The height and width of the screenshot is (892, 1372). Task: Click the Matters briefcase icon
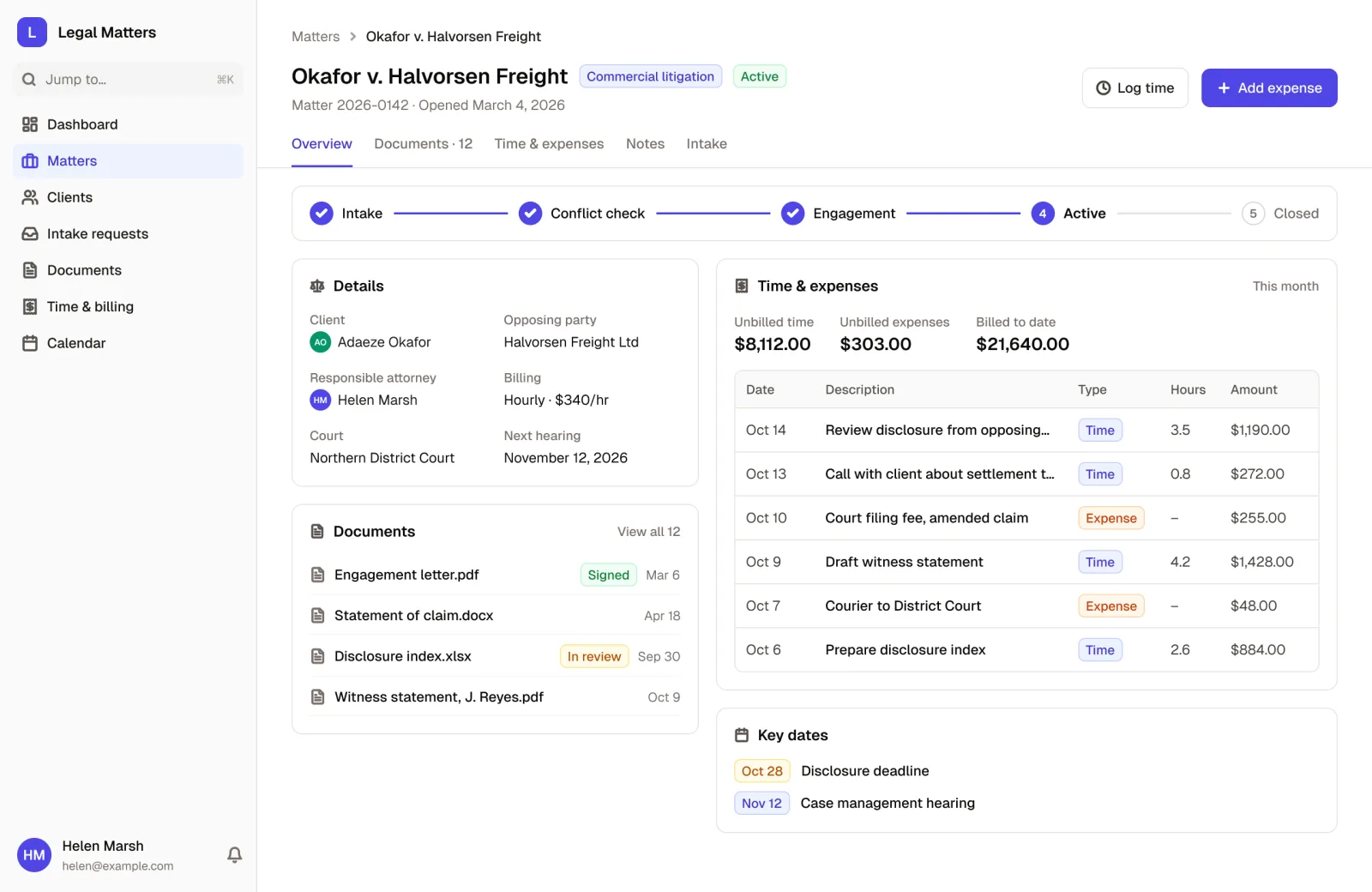30,161
